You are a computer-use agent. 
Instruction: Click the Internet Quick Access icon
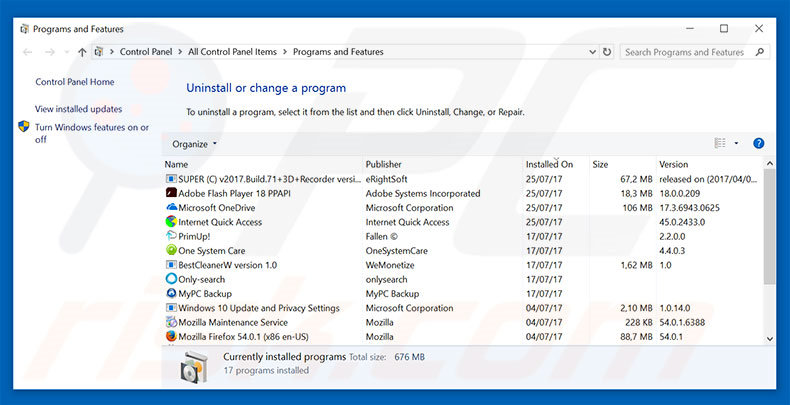tap(171, 222)
